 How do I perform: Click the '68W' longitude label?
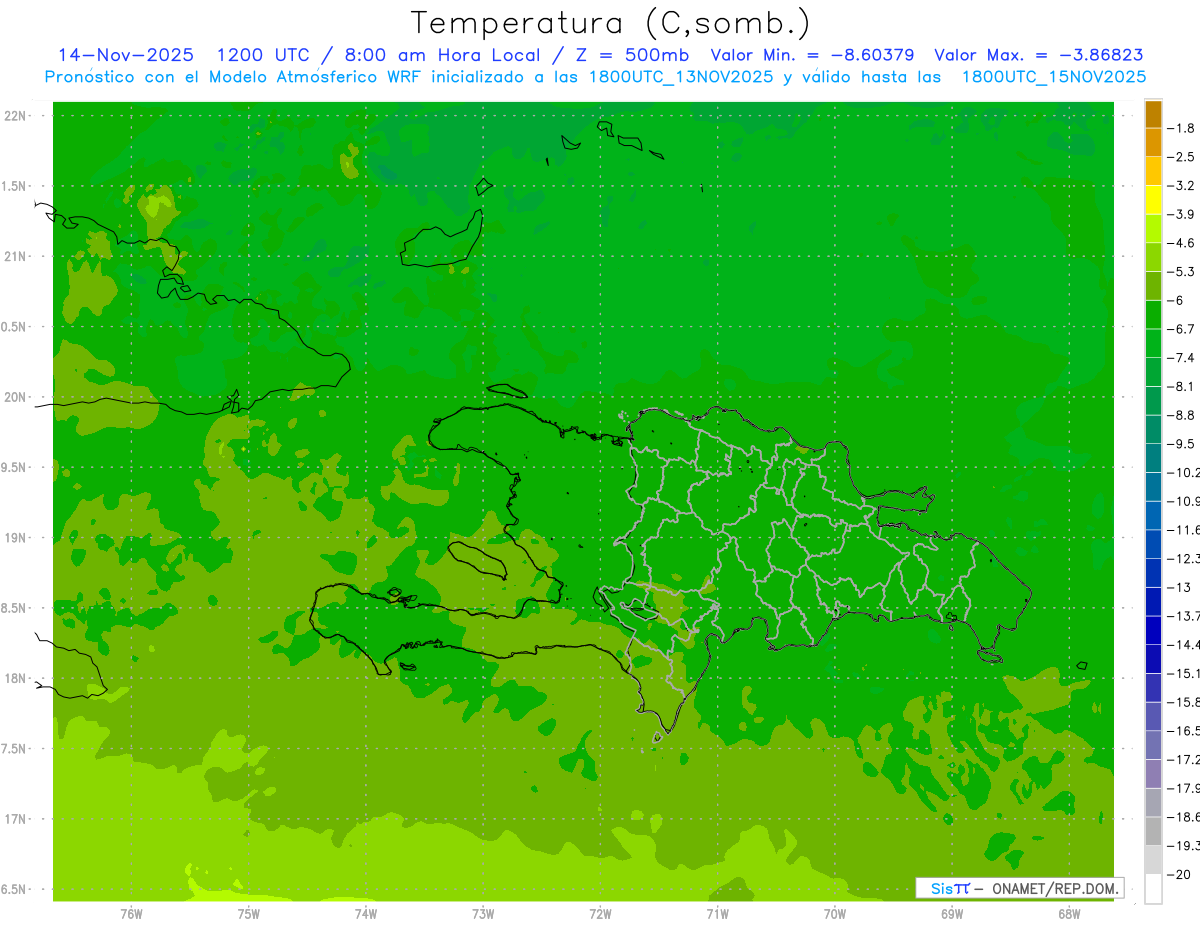pyautogui.click(x=1069, y=914)
